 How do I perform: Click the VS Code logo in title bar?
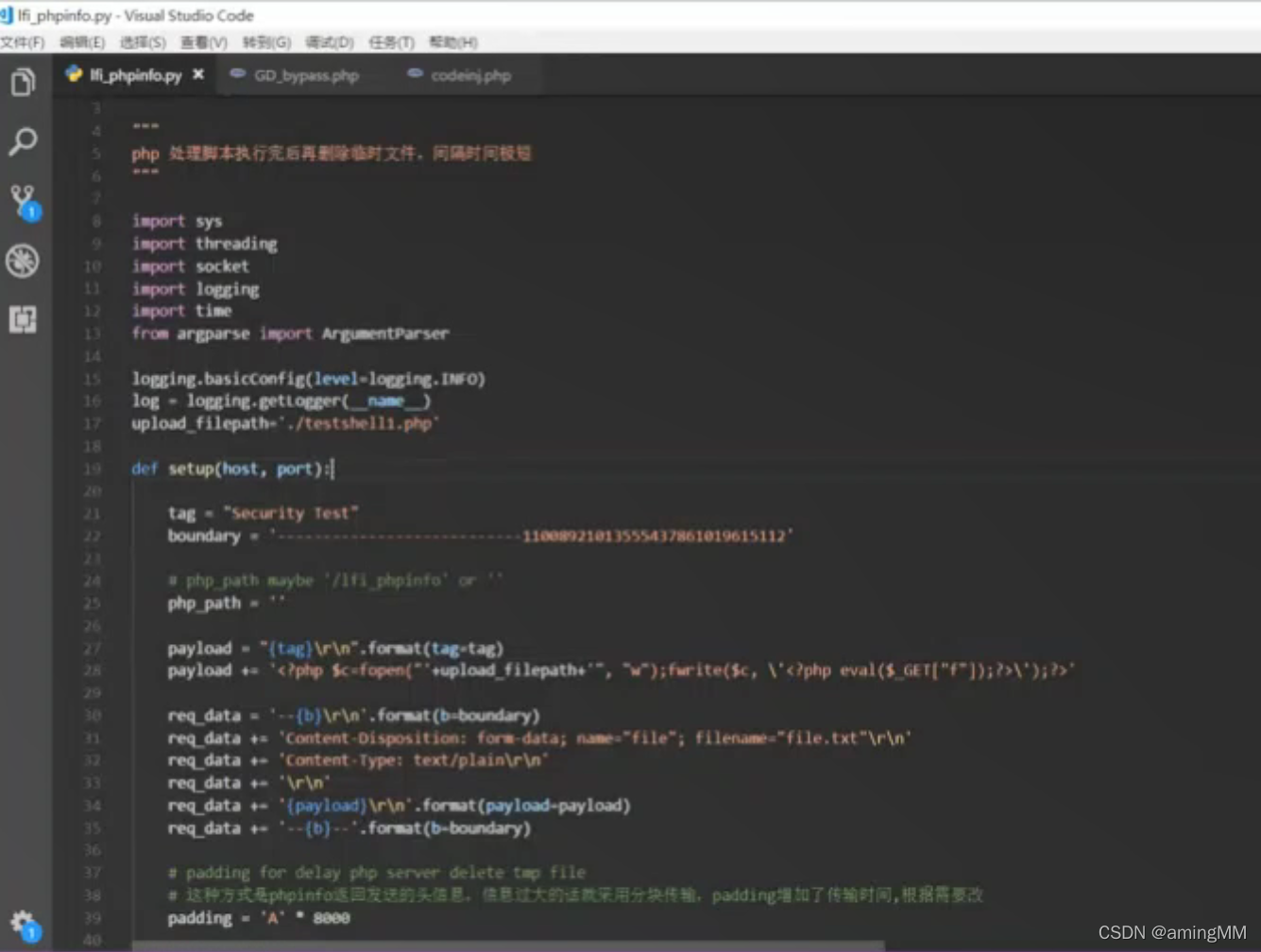[x=7, y=15]
